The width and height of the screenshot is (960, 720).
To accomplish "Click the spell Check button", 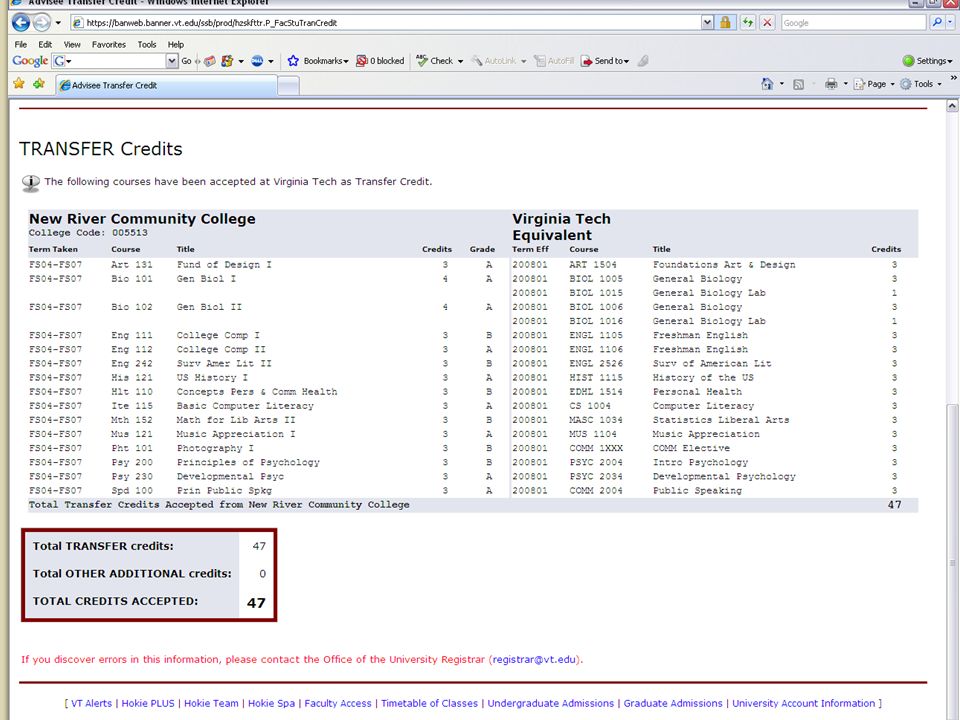I will point(435,61).
